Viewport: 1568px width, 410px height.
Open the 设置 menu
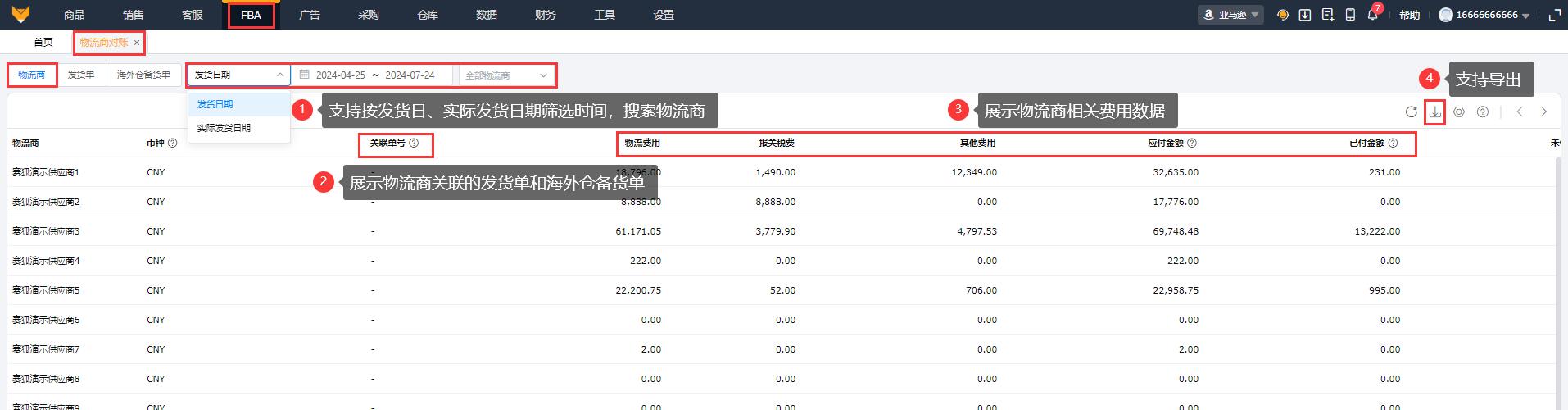pos(664,15)
